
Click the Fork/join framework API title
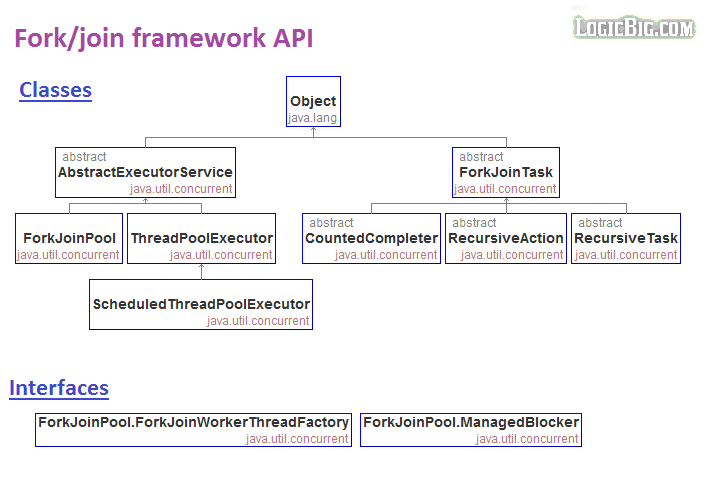click(163, 39)
